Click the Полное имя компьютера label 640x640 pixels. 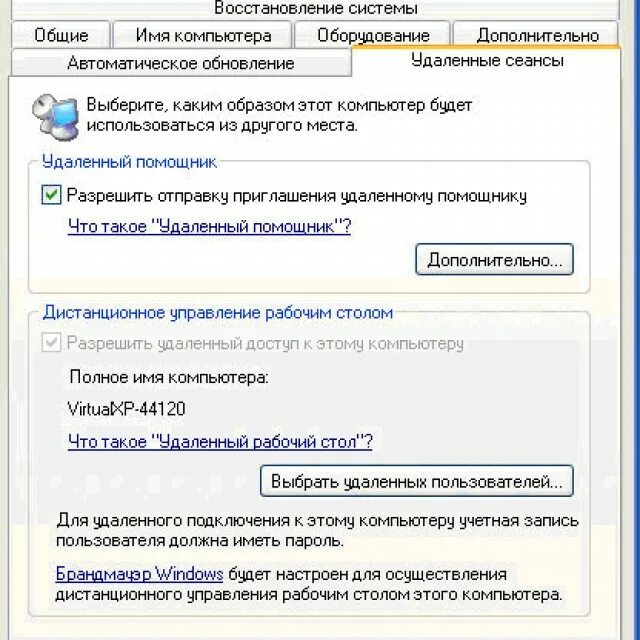click(x=169, y=377)
